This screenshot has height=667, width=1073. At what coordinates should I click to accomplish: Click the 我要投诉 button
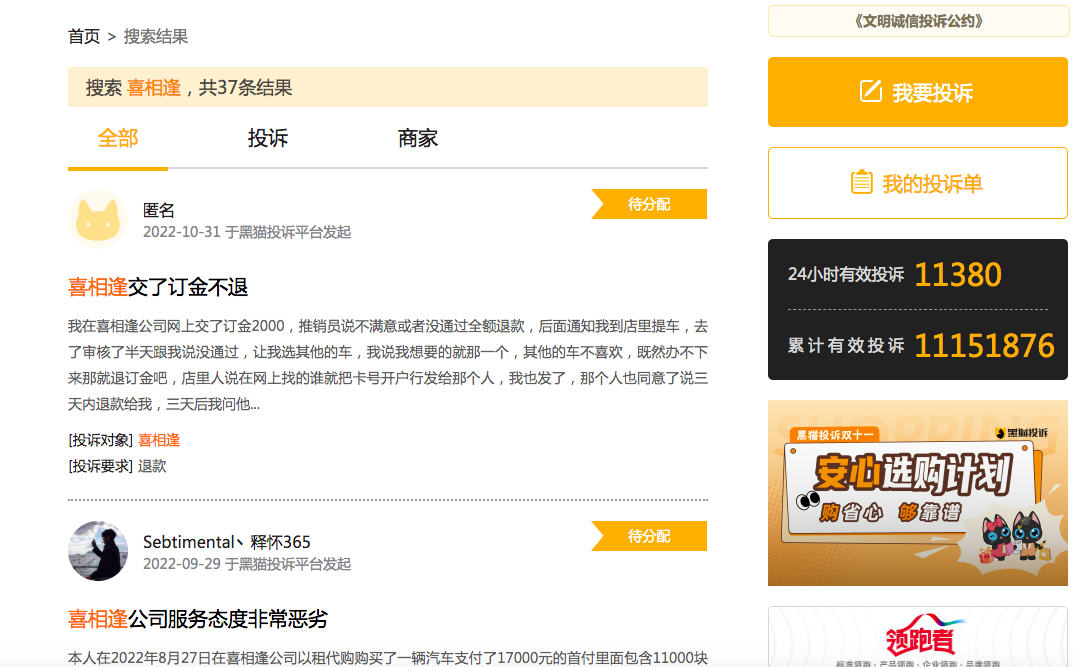click(918, 92)
